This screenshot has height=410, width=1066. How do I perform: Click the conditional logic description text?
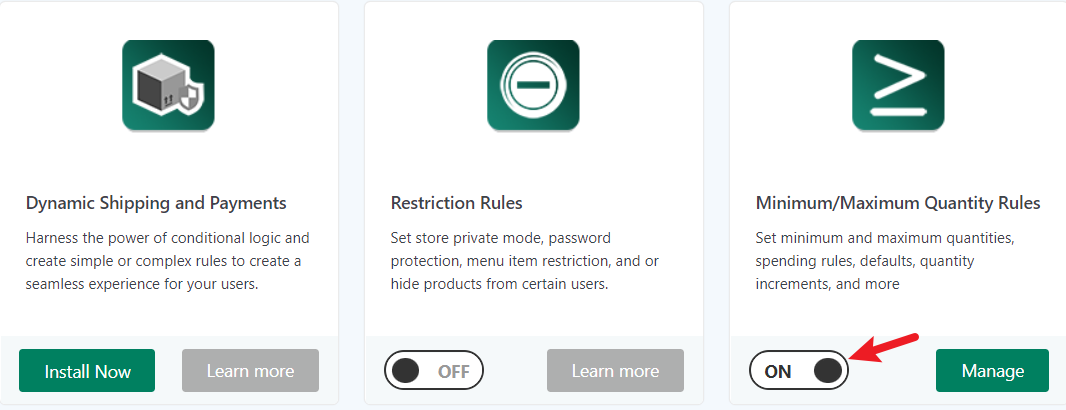(x=167, y=261)
